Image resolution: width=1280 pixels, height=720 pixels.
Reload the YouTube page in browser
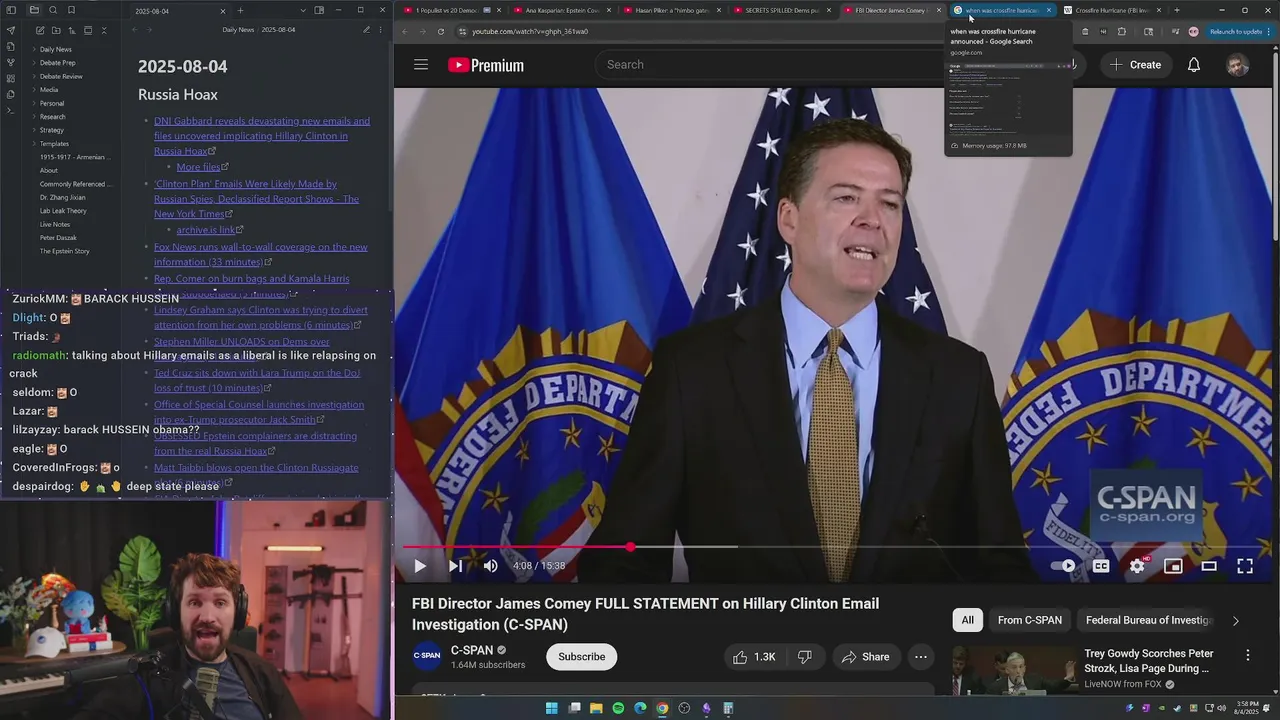(441, 31)
